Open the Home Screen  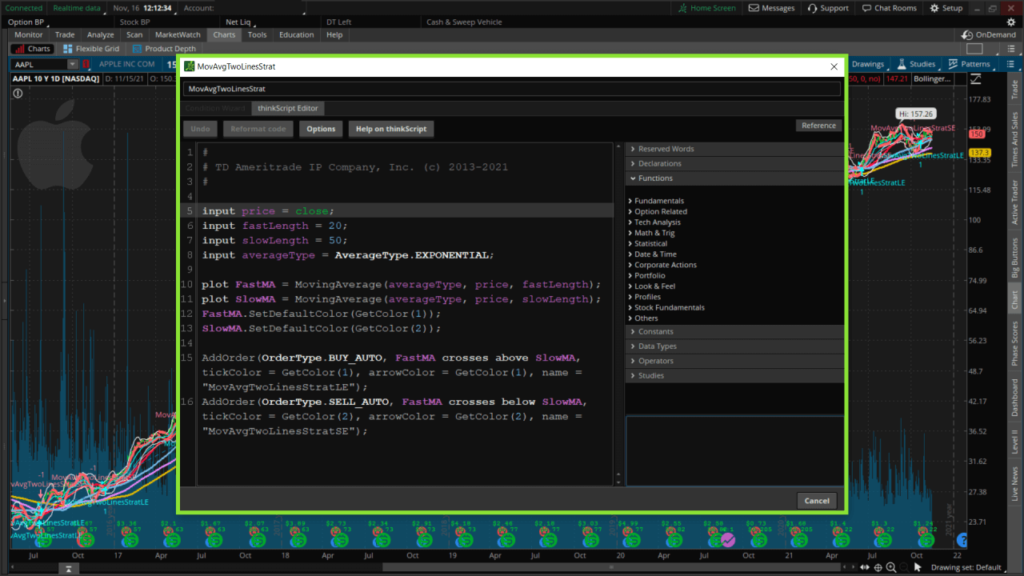coord(707,8)
